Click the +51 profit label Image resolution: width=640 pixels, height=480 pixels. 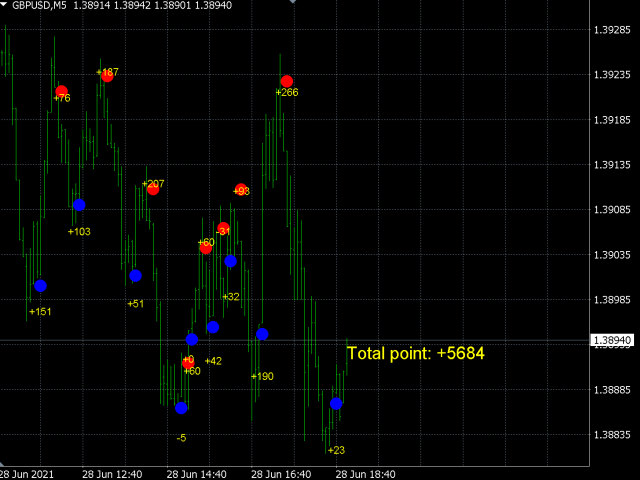click(x=136, y=304)
